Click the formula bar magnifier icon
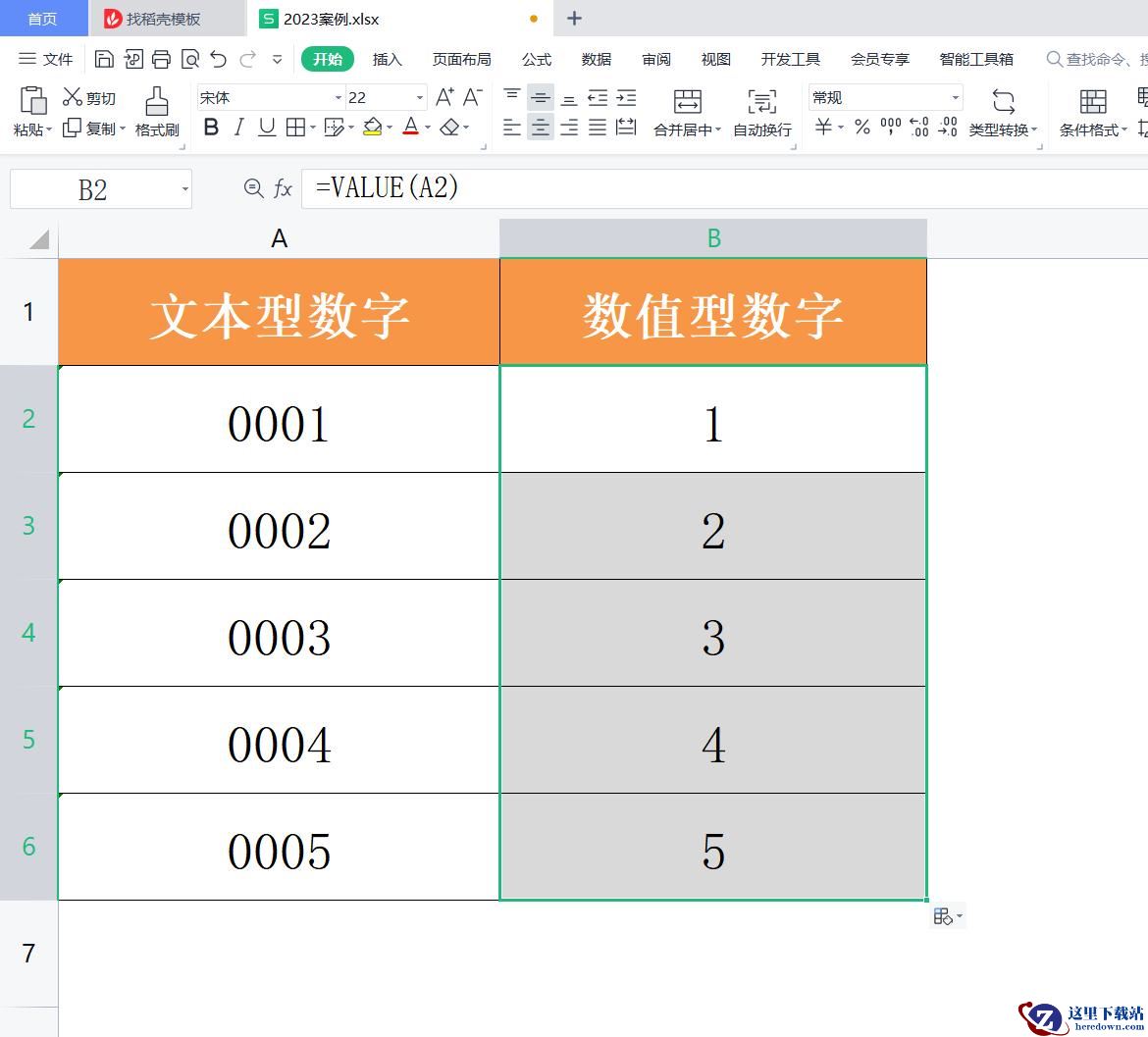The width and height of the screenshot is (1148, 1037). [x=253, y=188]
